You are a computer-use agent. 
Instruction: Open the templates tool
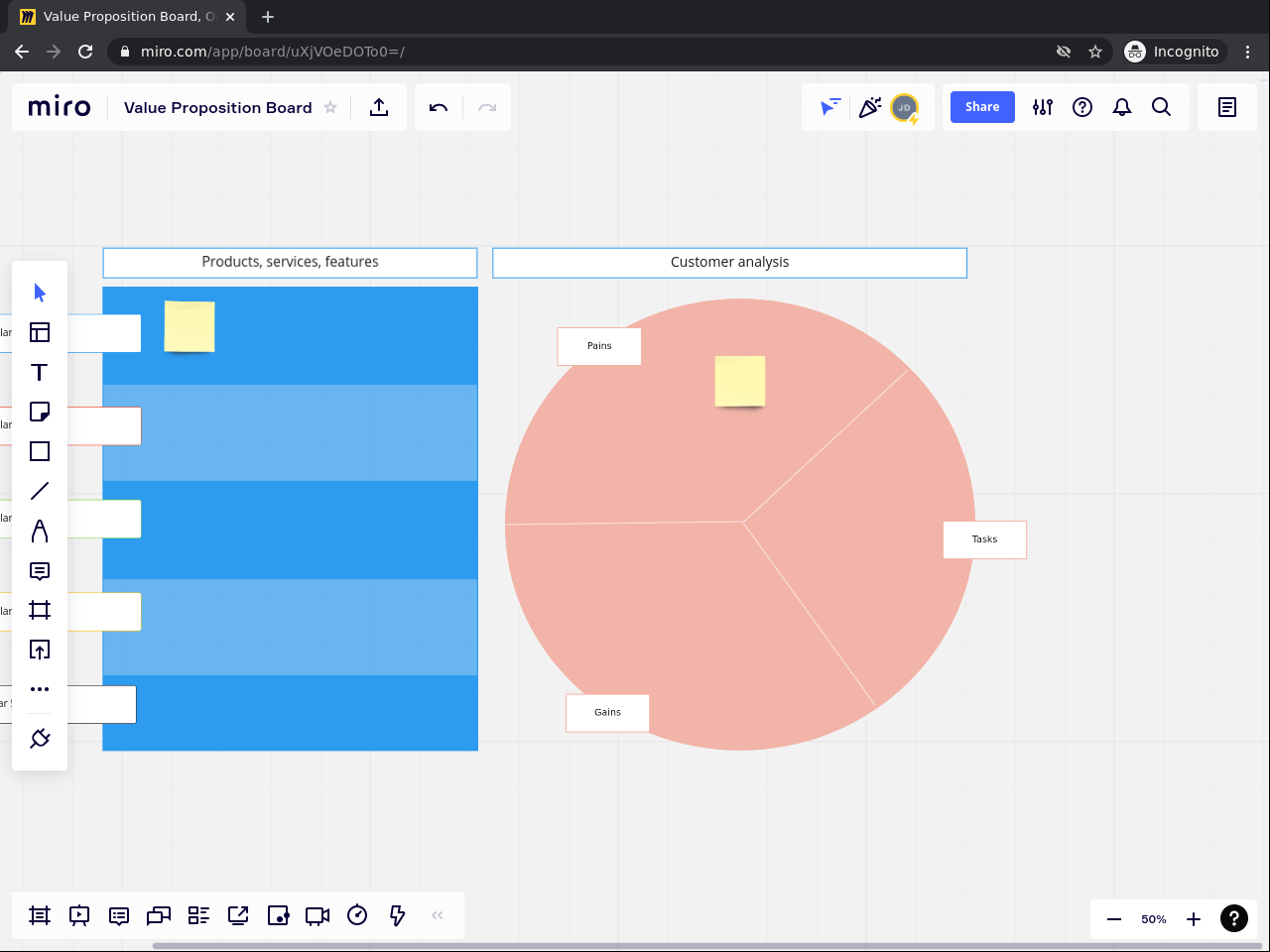coord(40,332)
